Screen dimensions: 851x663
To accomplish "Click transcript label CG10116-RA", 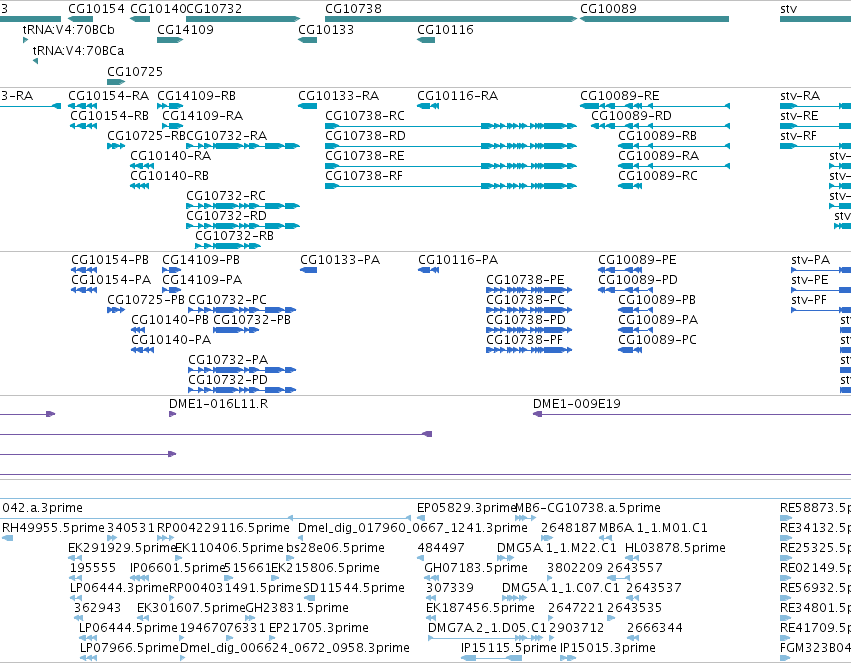I will (458, 96).
